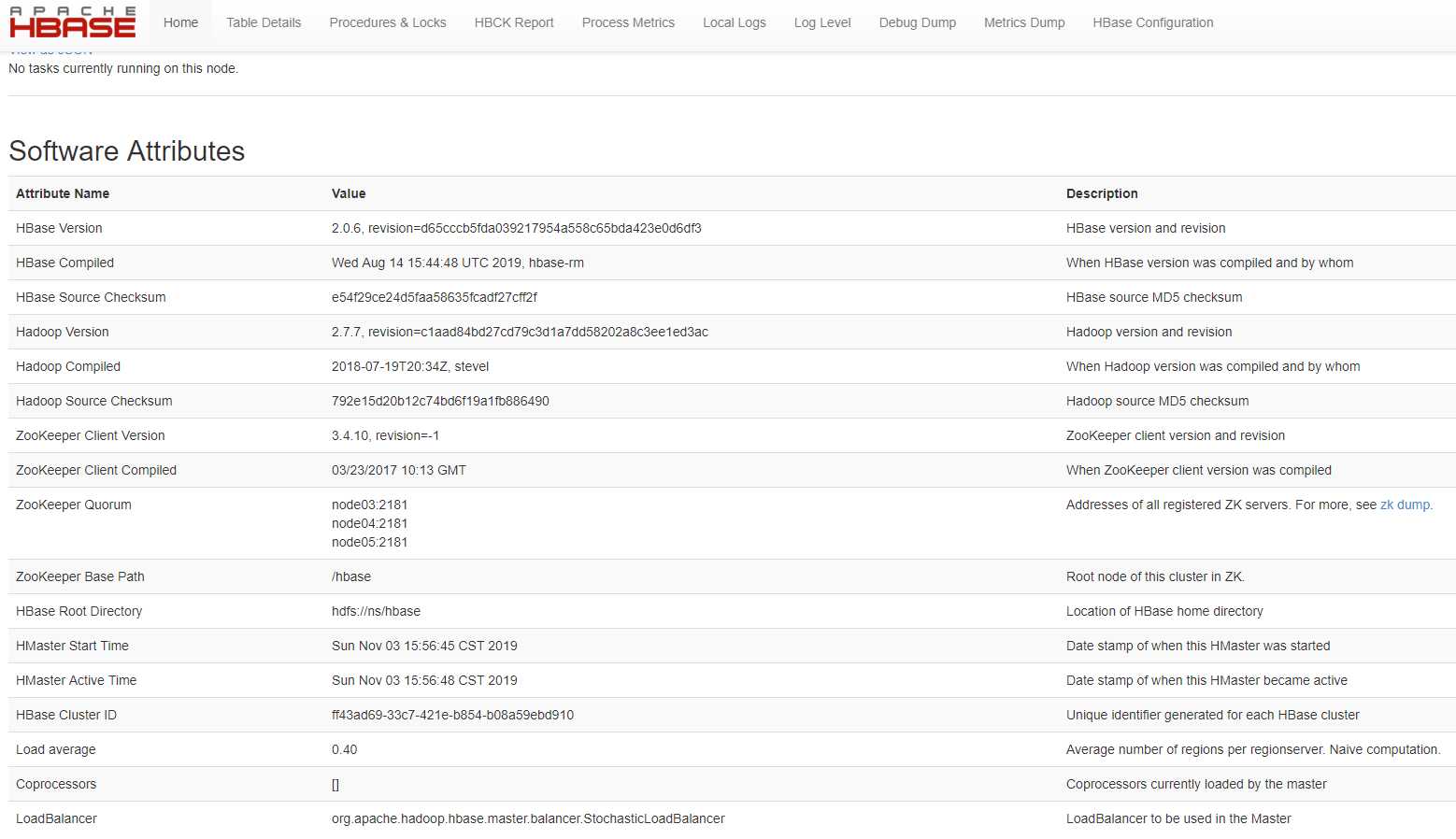Open the Home nav tab

coord(180,22)
